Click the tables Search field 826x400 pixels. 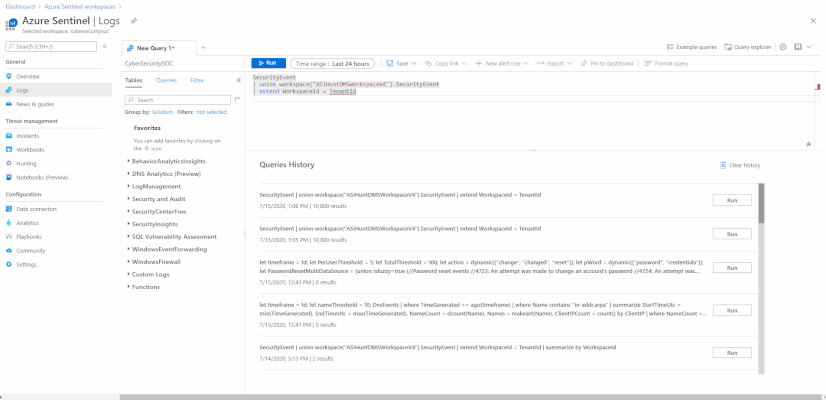tap(178, 100)
